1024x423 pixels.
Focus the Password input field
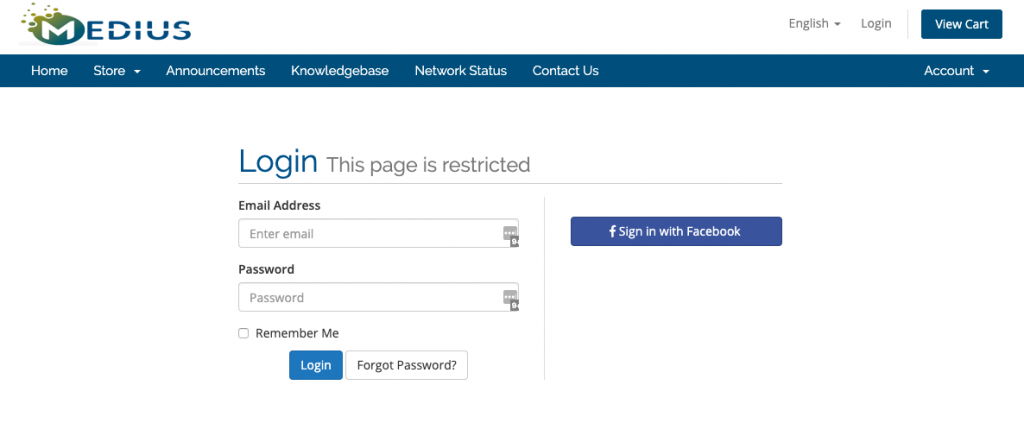coord(379,297)
